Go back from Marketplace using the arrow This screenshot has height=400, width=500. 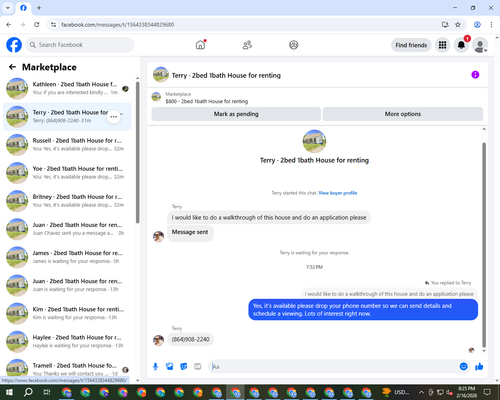[x=12, y=67]
